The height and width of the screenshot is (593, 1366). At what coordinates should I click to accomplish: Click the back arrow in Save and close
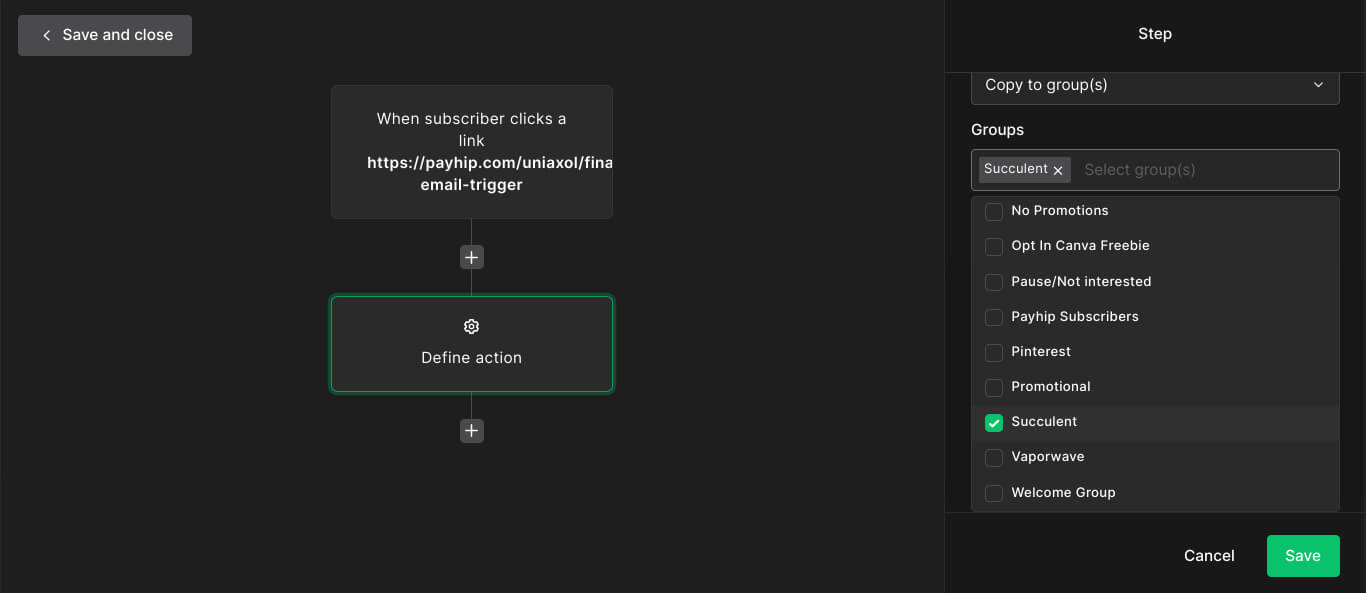click(46, 35)
